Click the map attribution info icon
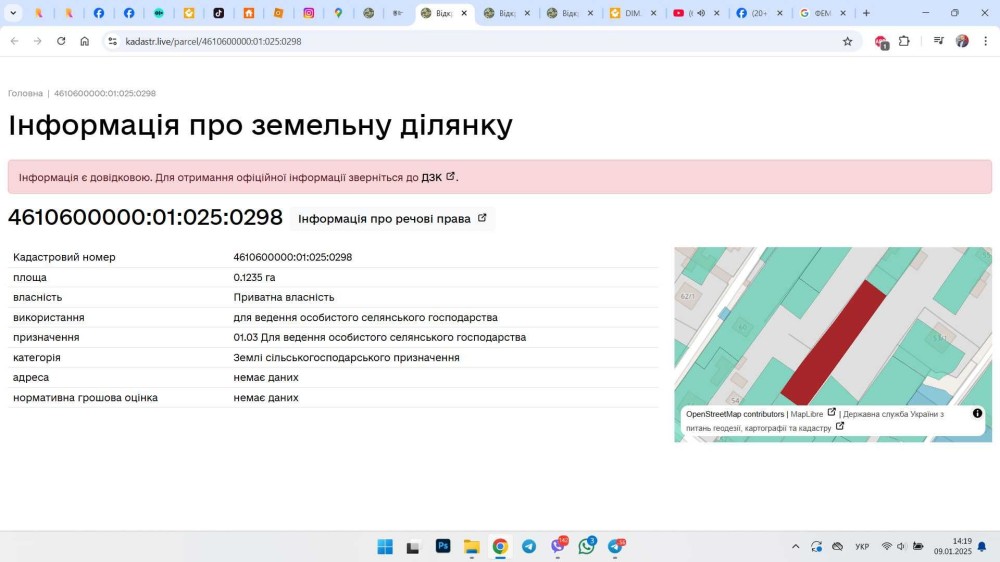This screenshot has height=562, width=1000. point(977,414)
